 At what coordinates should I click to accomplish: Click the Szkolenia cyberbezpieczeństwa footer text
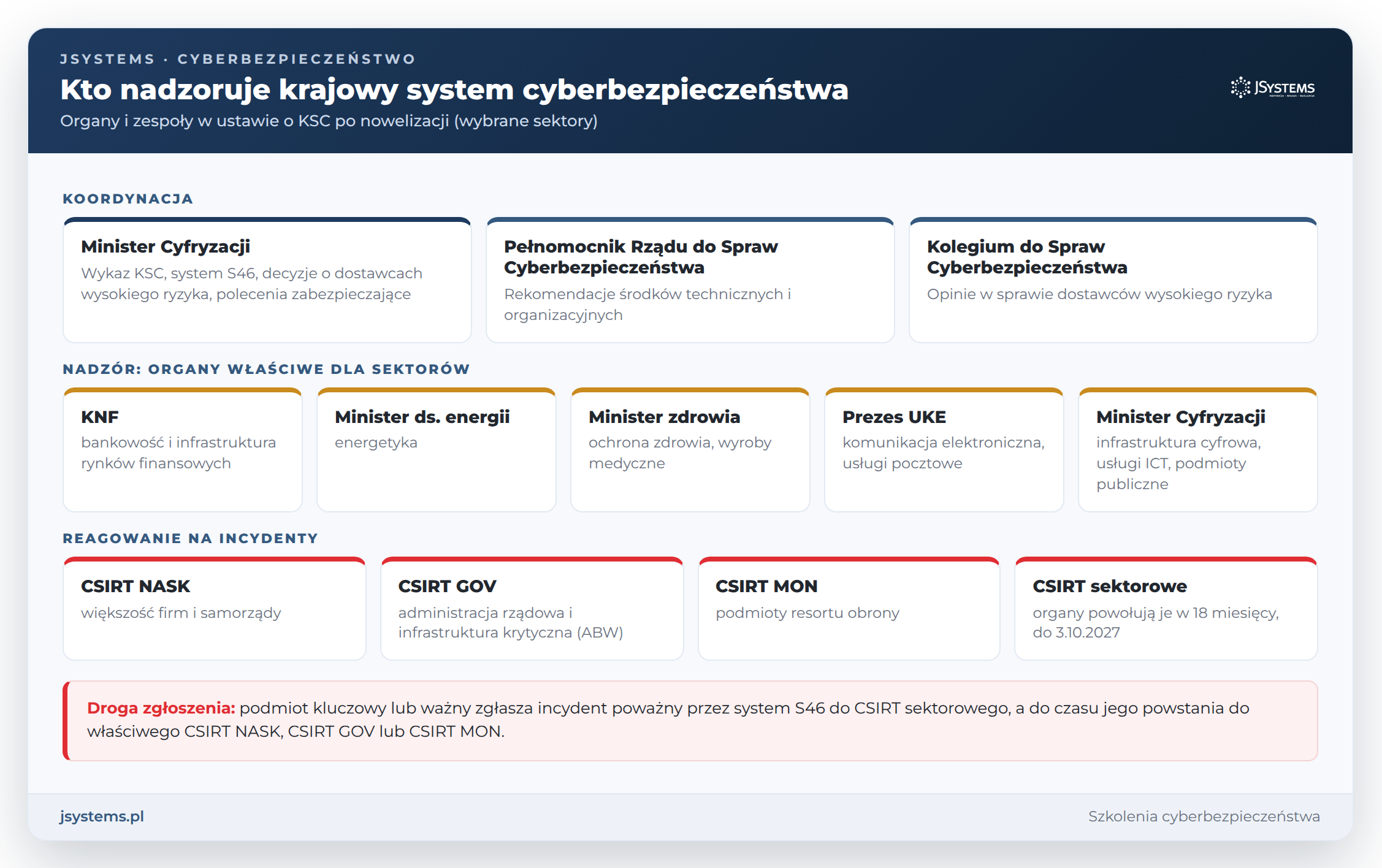pyautogui.click(x=1204, y=817)
